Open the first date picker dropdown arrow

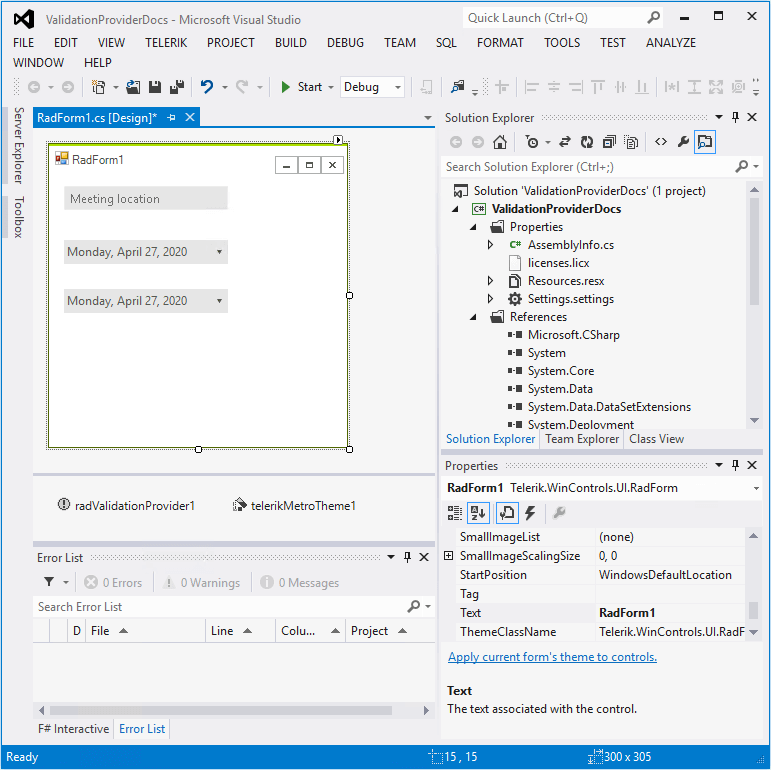pyautogui.click(x=219, y=252)
